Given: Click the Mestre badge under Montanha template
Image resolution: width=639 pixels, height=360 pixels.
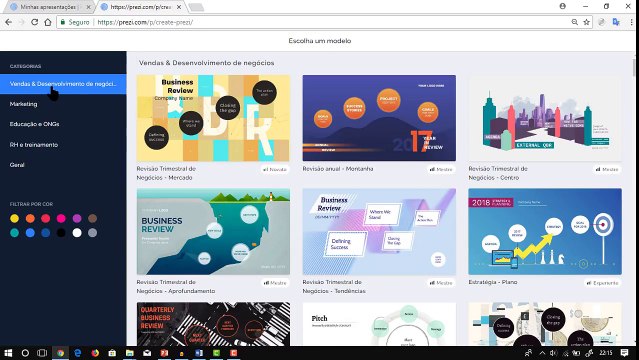Looking at the screenshot, I should 441,169.
